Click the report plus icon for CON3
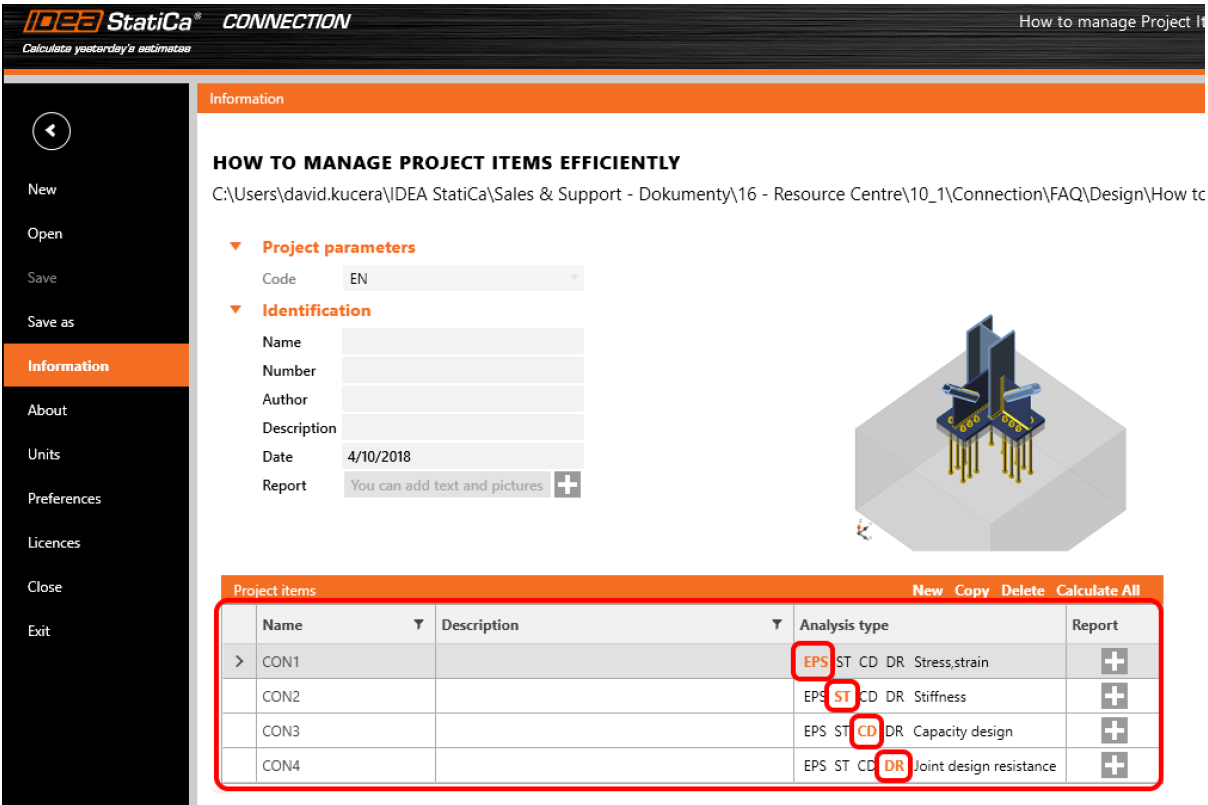Screen dimensions: 1208x805 1114,731
